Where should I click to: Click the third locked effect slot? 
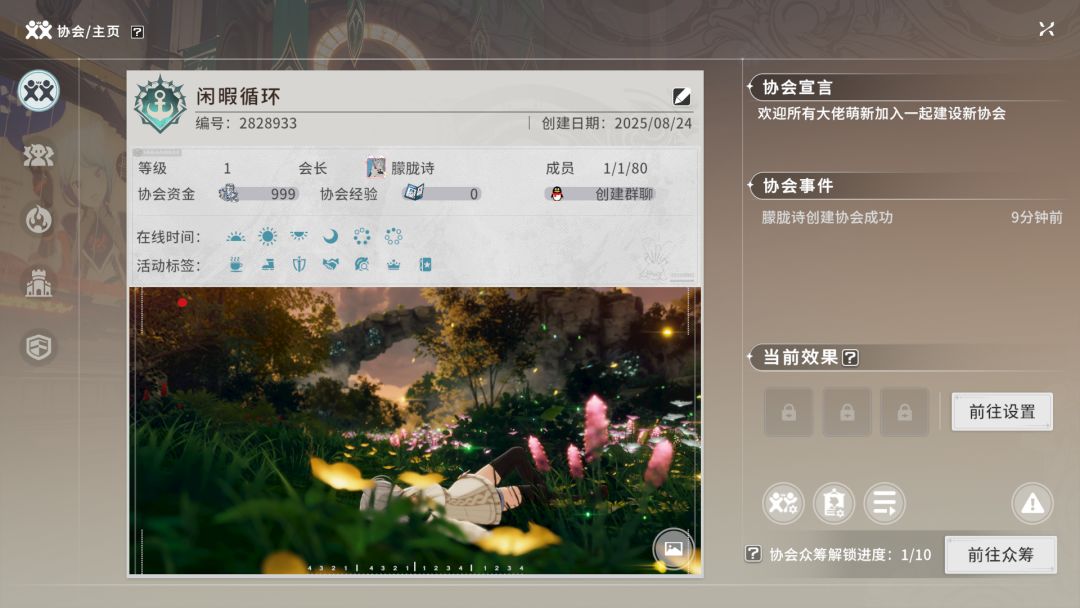point(904,412)
